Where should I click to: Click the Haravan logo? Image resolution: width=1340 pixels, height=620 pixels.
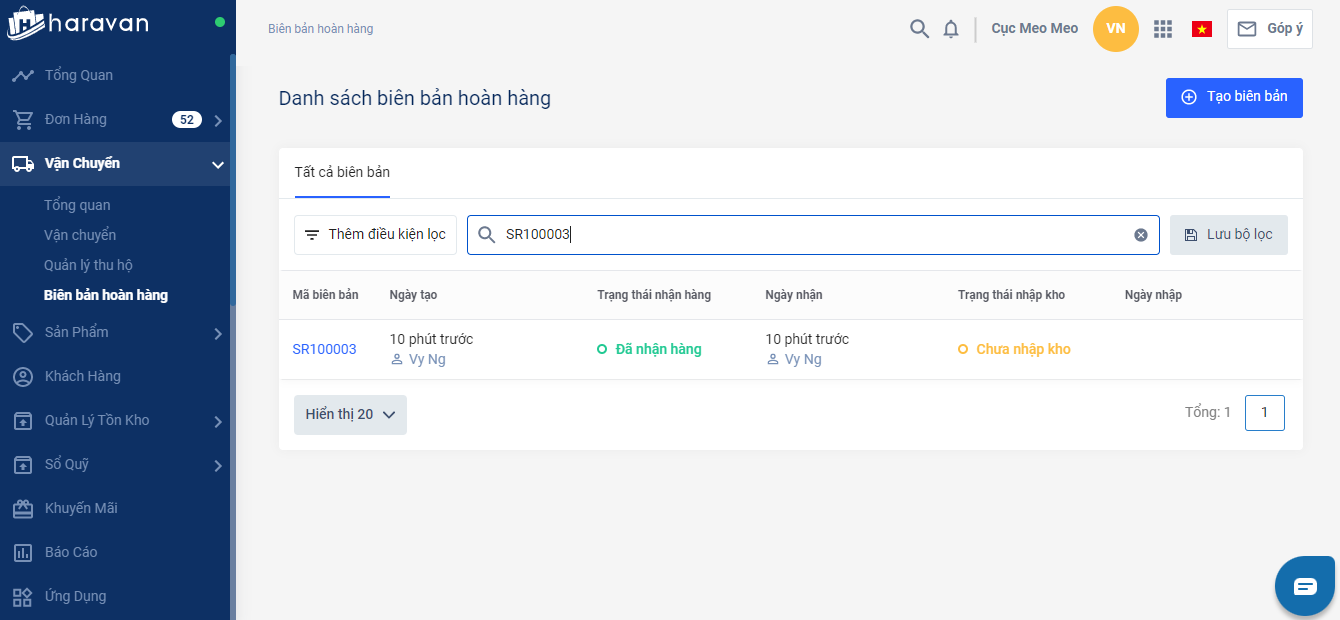click(78, 23)
